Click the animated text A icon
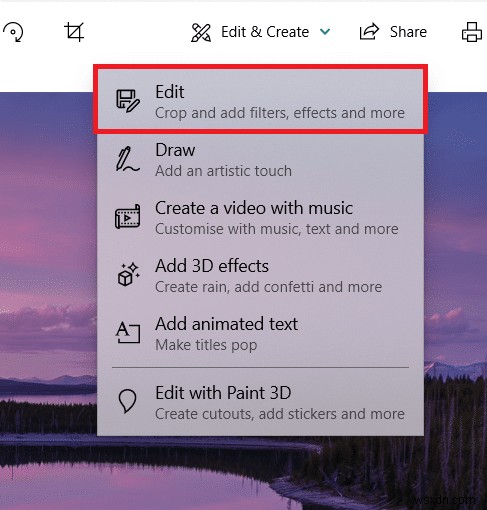The height and width of the screenshot is (510, 487). 128,332
